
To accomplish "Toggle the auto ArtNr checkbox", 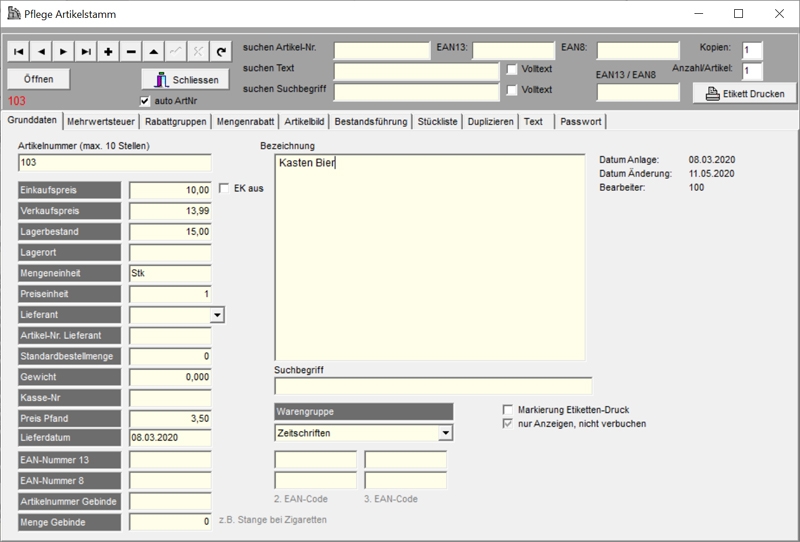I will coord(145,101).
